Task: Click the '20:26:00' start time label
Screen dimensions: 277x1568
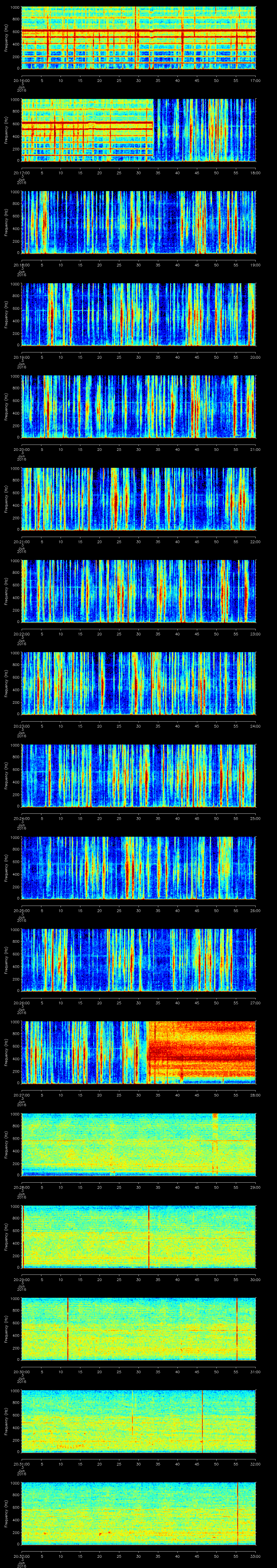Action: click(x=22, y=1003)
